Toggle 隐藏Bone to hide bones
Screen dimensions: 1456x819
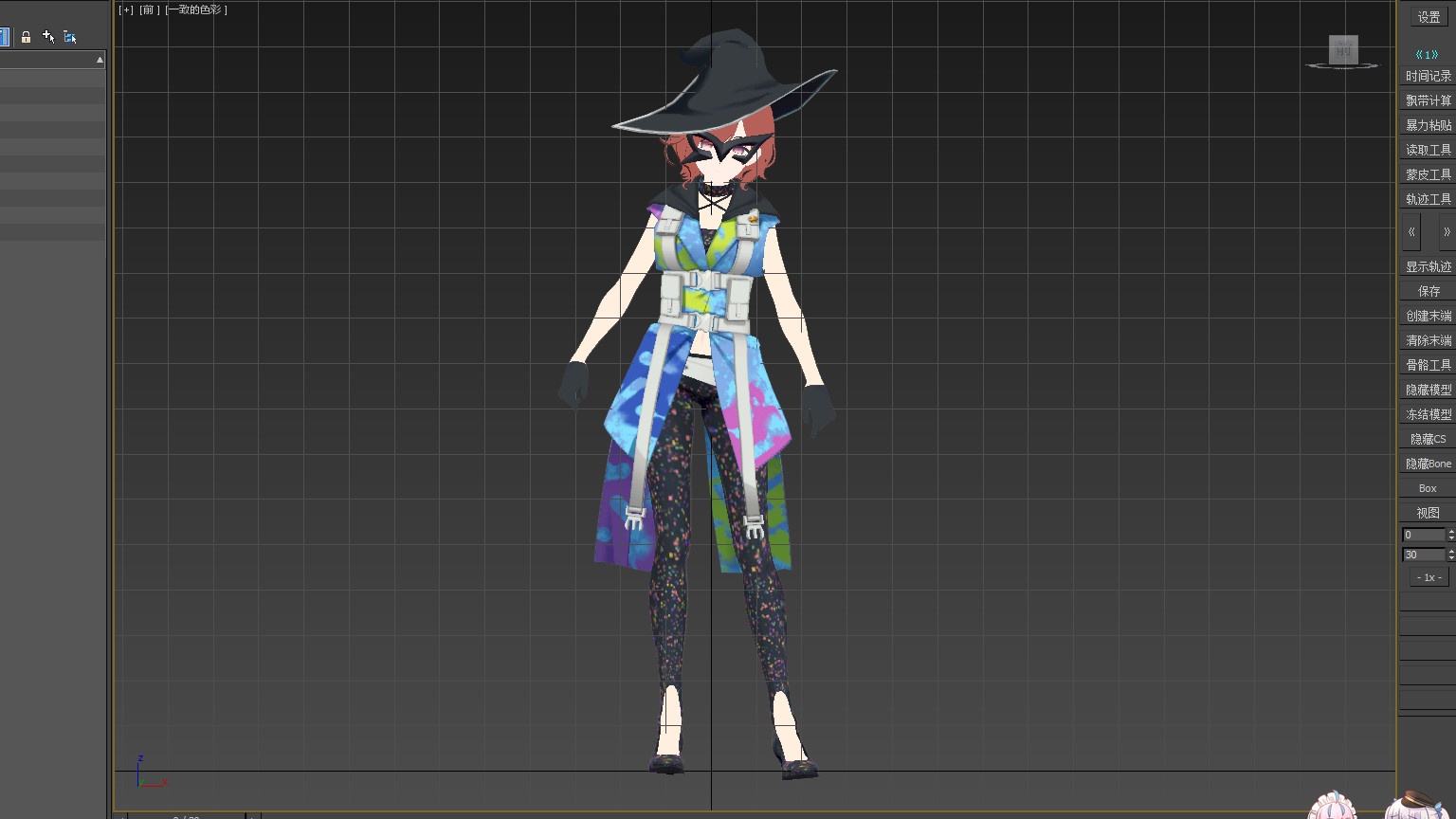click(x=1428, y=464)
